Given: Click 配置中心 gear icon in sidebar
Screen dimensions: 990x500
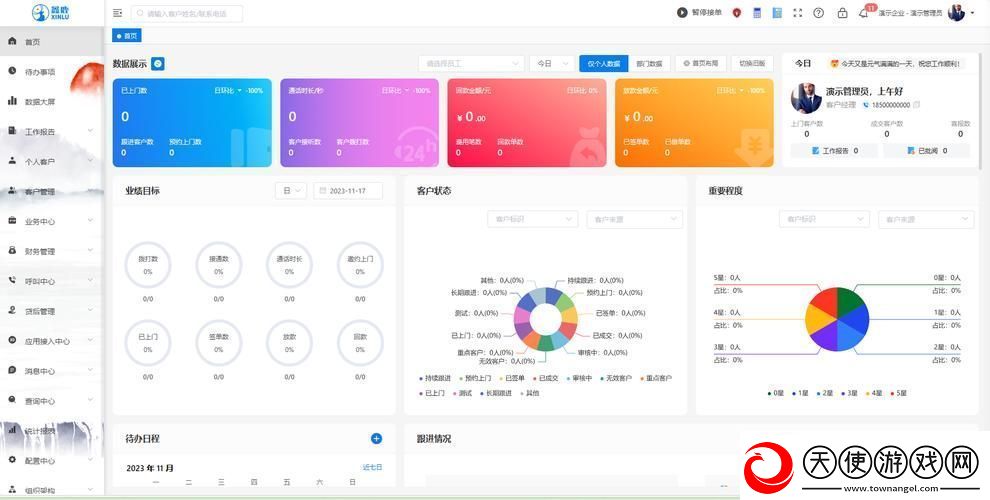Looking at the screenshot, I should pyautogui.click(x=12, y=460).
